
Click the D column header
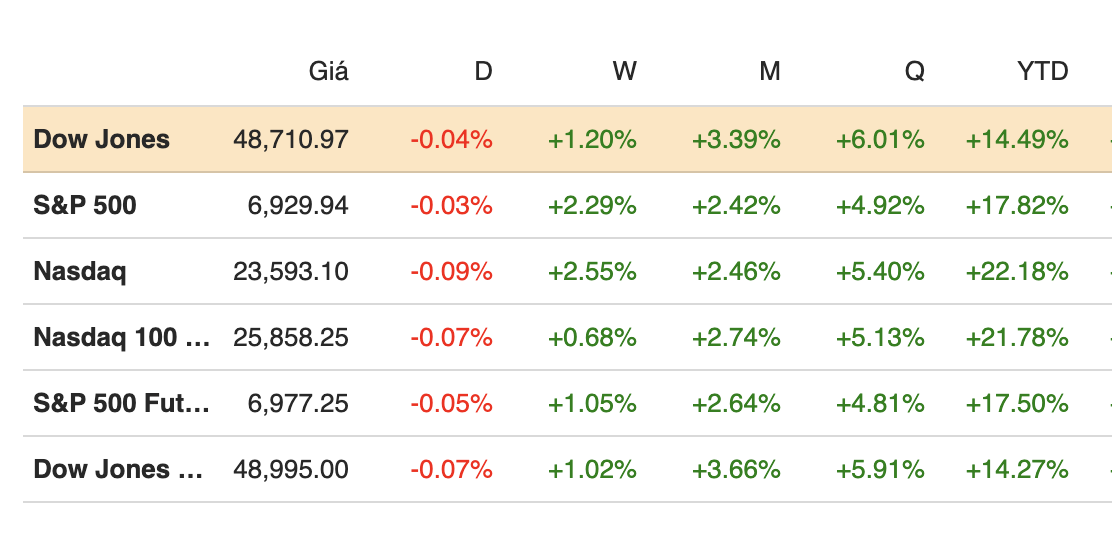point(483,71)
